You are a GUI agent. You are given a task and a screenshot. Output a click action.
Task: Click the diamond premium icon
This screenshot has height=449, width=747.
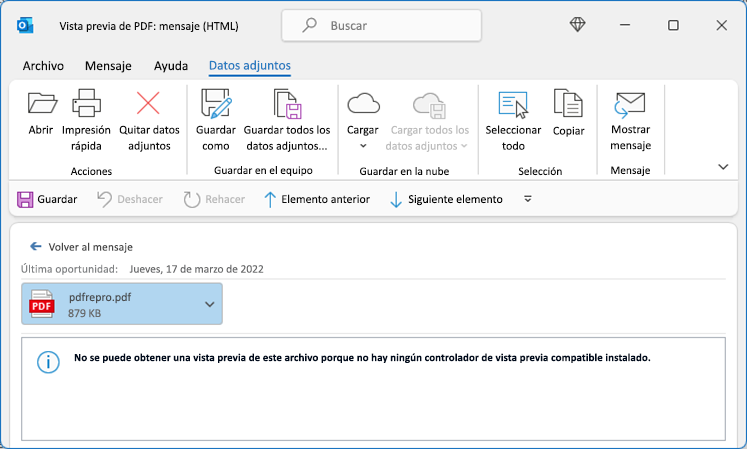pos(577,24)
